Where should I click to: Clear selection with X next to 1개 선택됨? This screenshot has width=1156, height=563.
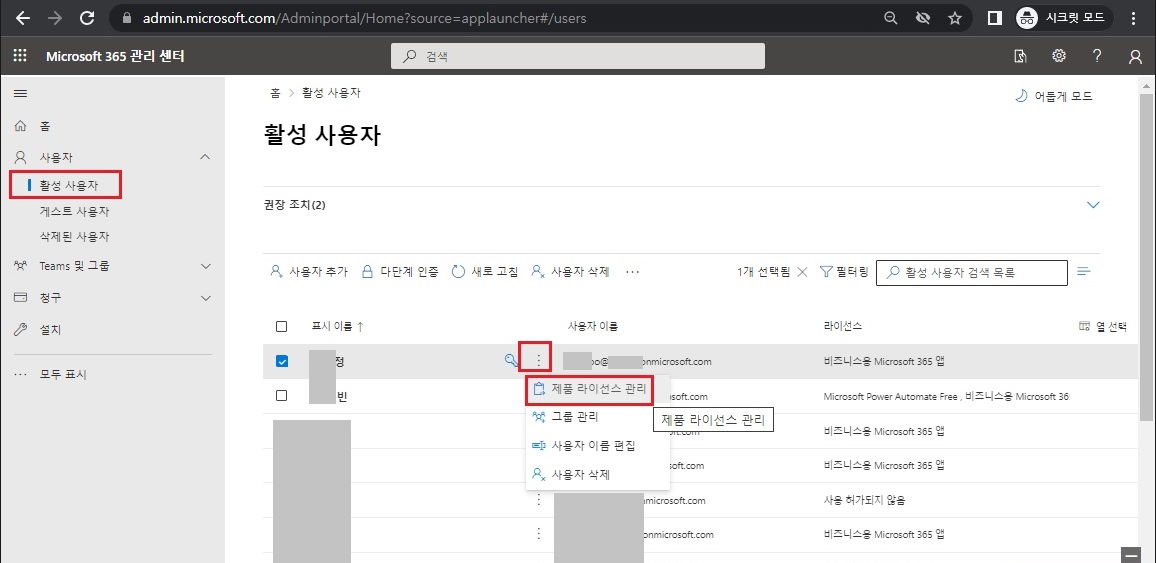click(x=803, y=272)
